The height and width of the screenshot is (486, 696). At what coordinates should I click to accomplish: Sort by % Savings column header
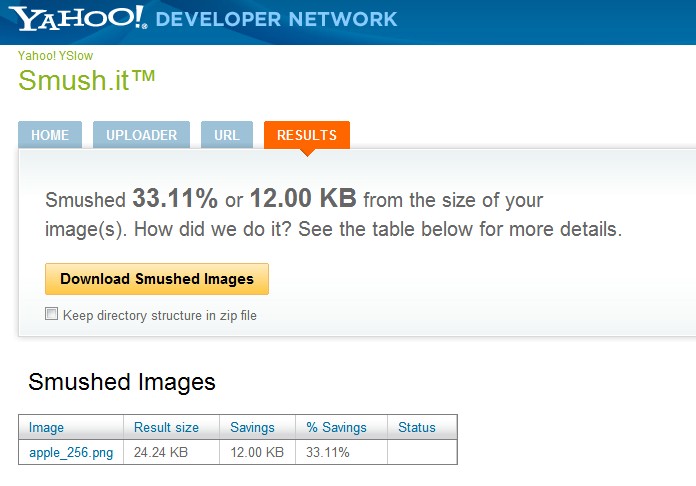(336, 427)
